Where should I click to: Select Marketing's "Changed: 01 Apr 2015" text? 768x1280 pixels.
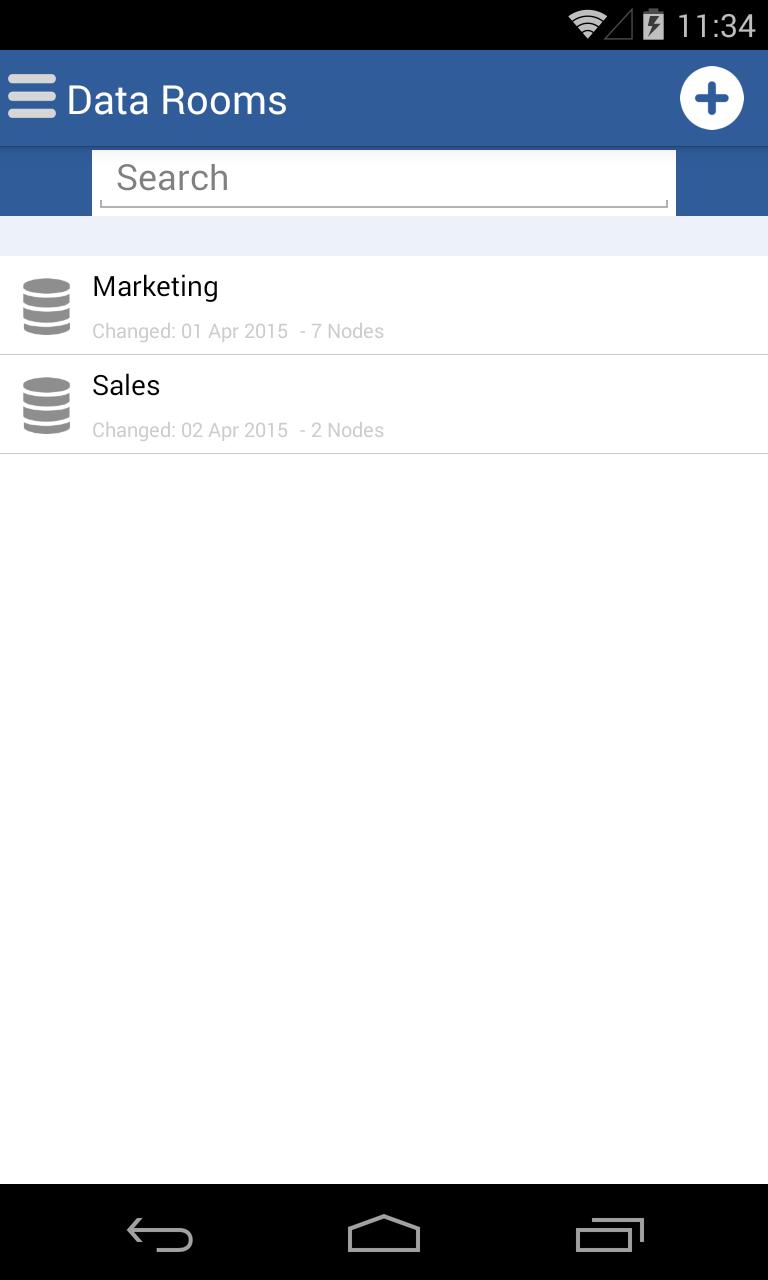(x=190, y=331)
